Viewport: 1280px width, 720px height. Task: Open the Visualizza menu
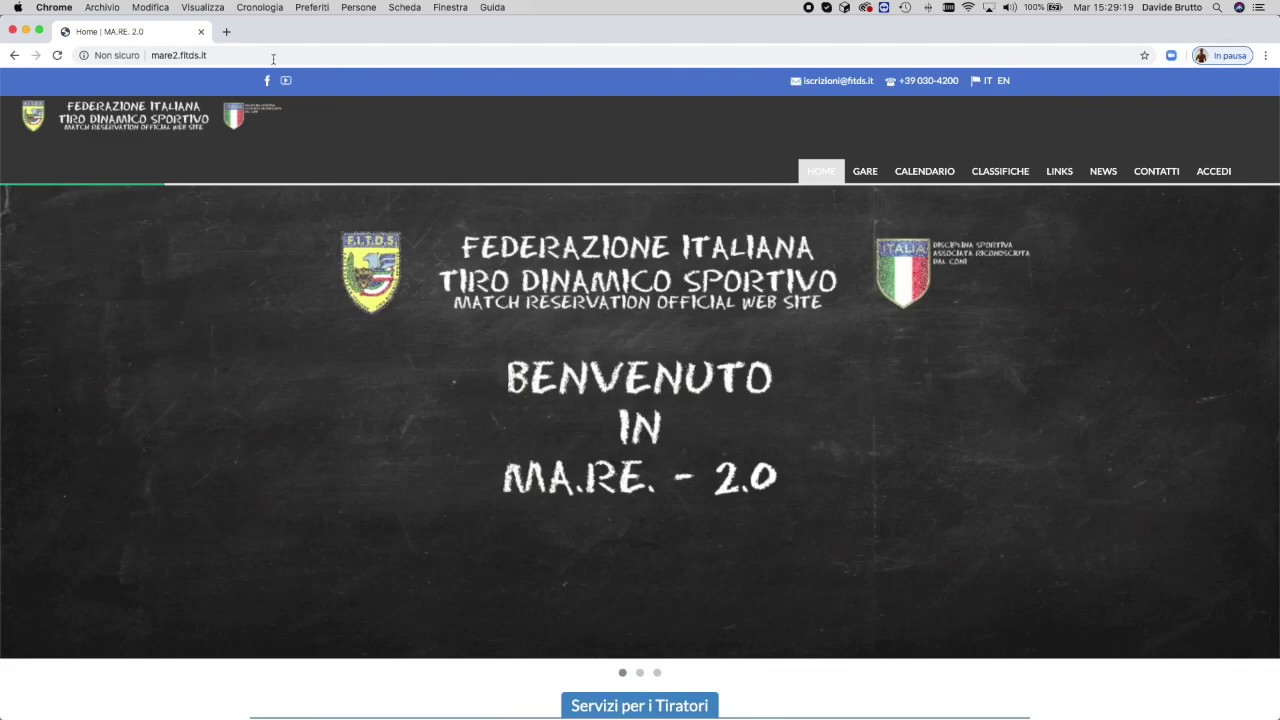[x=202, y=7]
